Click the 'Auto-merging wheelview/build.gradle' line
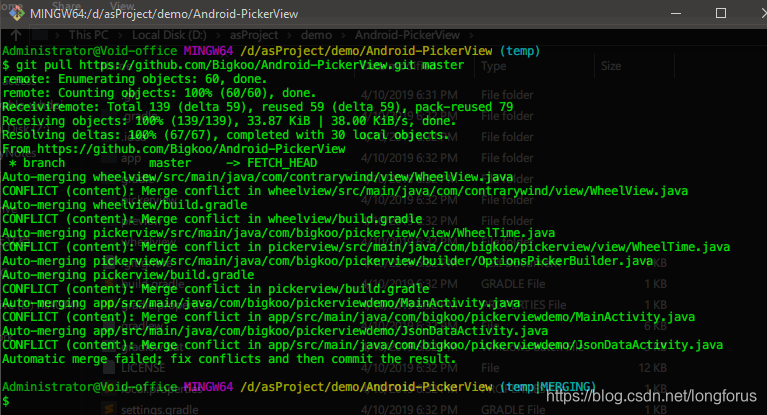Screen dimensions: 767x415 coord(125,205)
